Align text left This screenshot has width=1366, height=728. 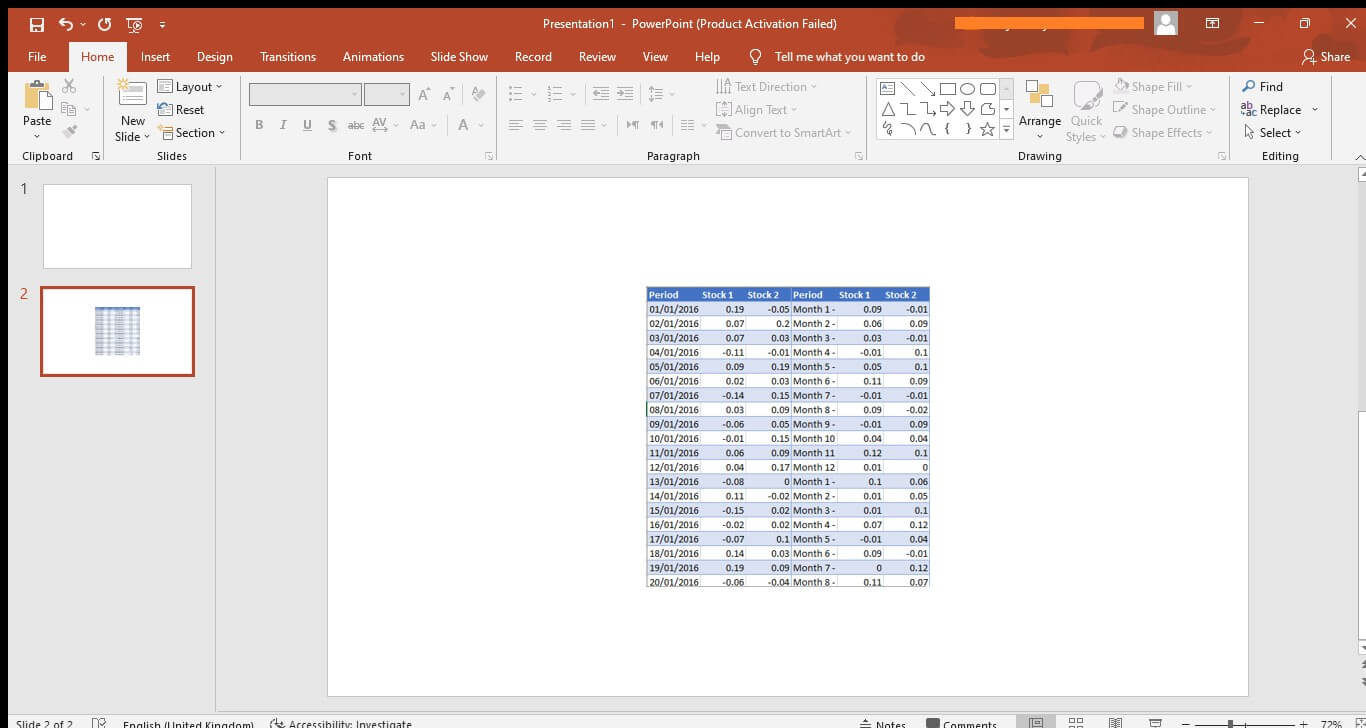pos(516,125)
